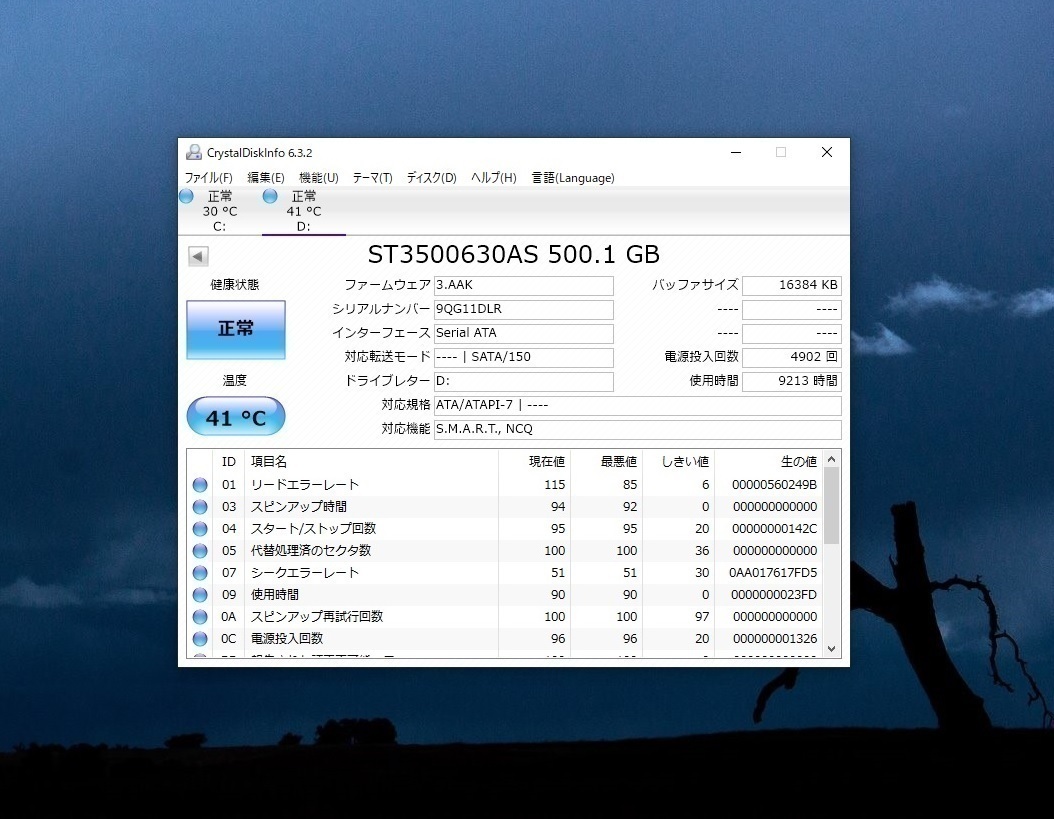Select the C: drive health status icon
1054x819 pixels.
[186, 196]
